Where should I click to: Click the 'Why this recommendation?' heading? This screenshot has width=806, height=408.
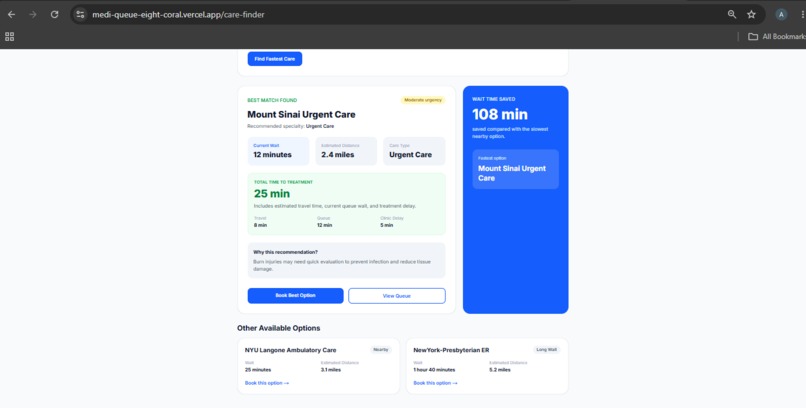click(x=285, y=252)
